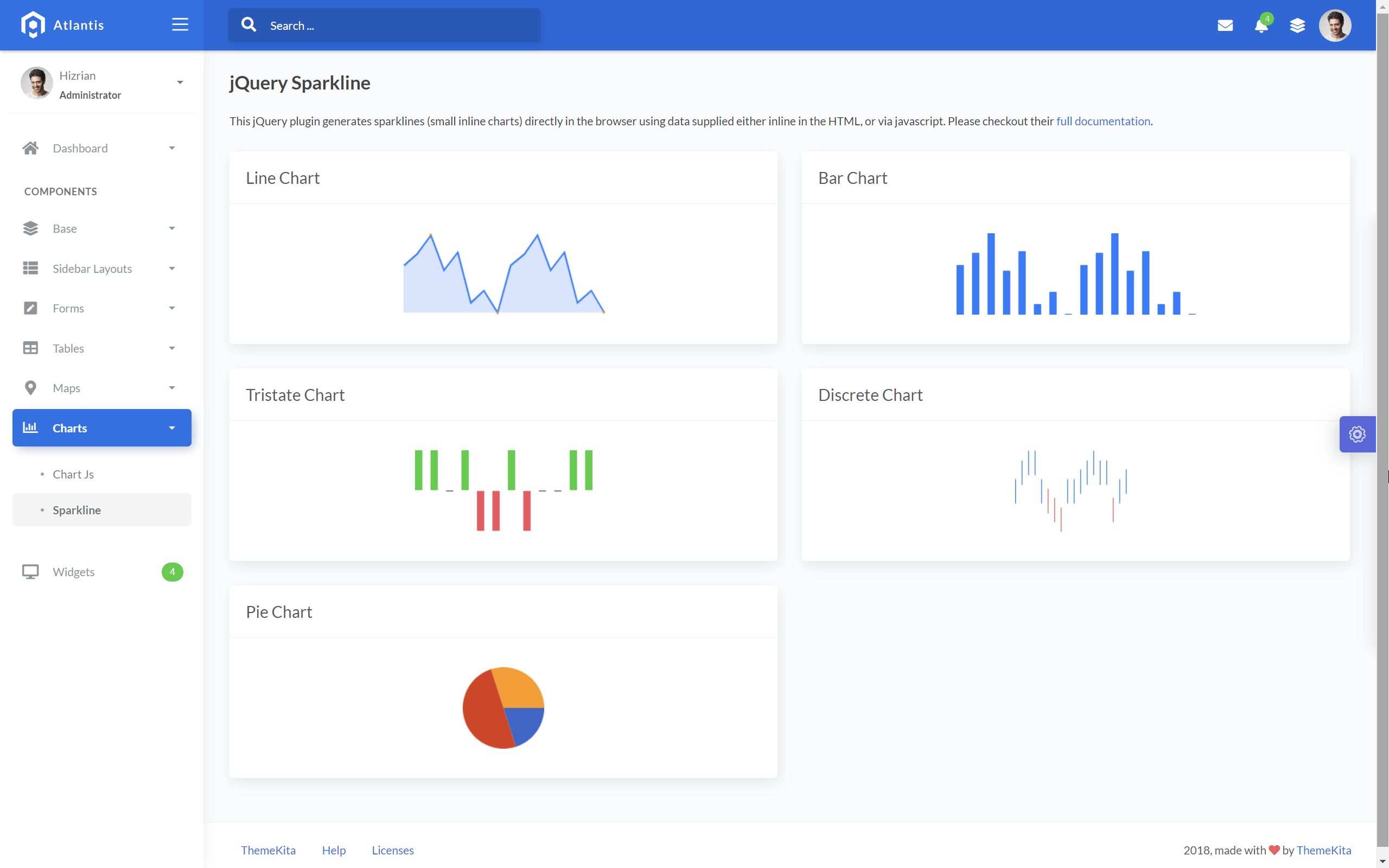Open the layers stack icon in the topbar

[1298, 25]
